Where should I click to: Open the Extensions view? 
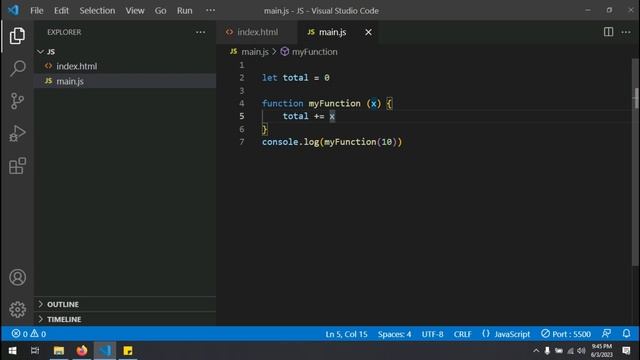point(17,166)
